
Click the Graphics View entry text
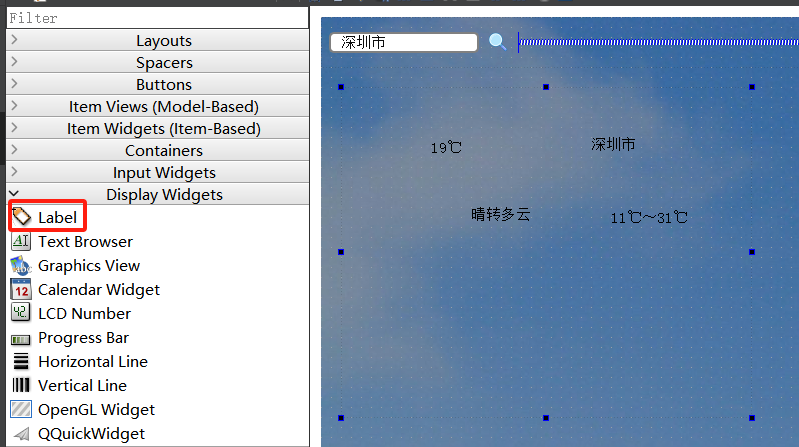89,266
